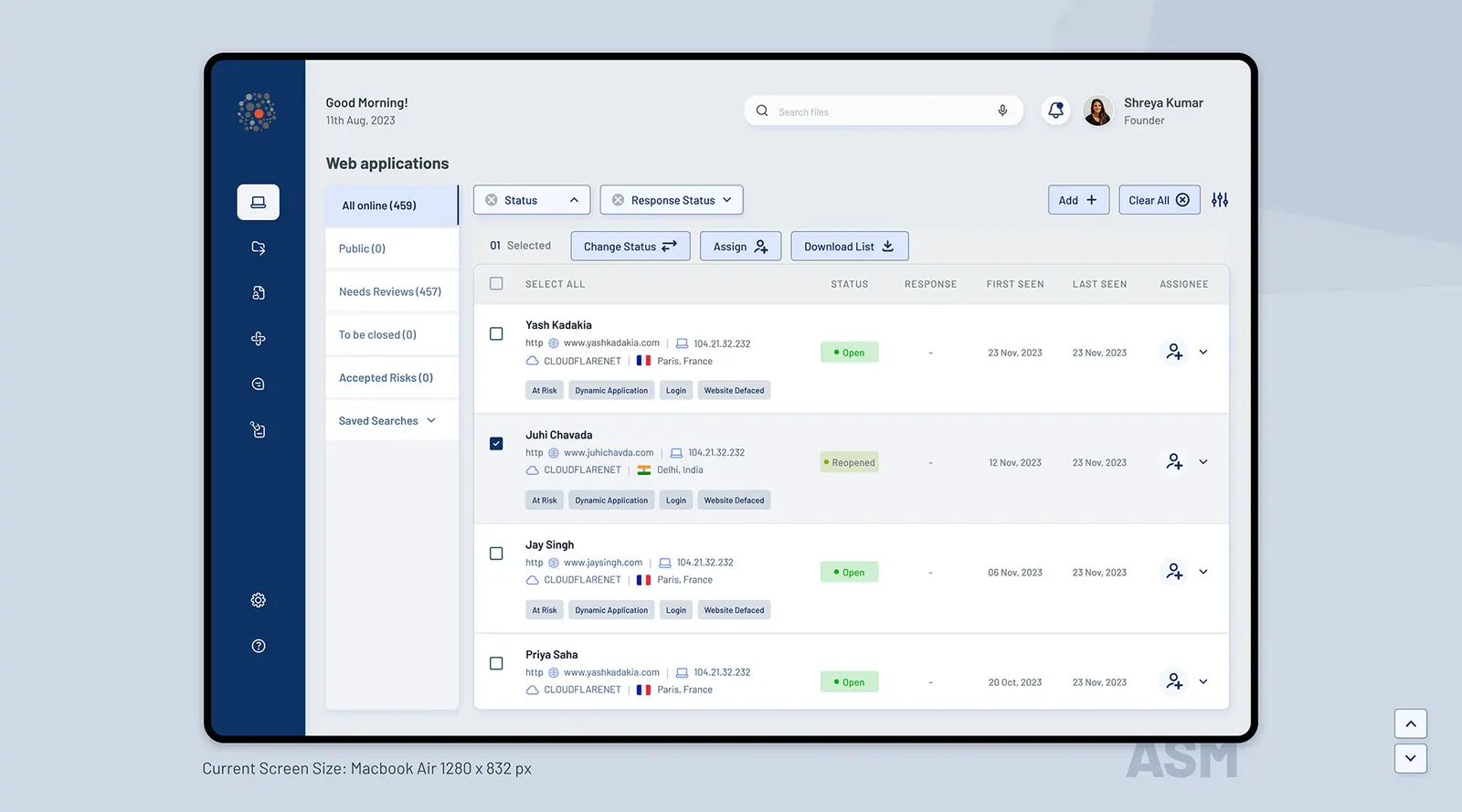Screen dimensions: 1462x812
Task: Toggle the Select All checkbox
Action: pos(496,284)
